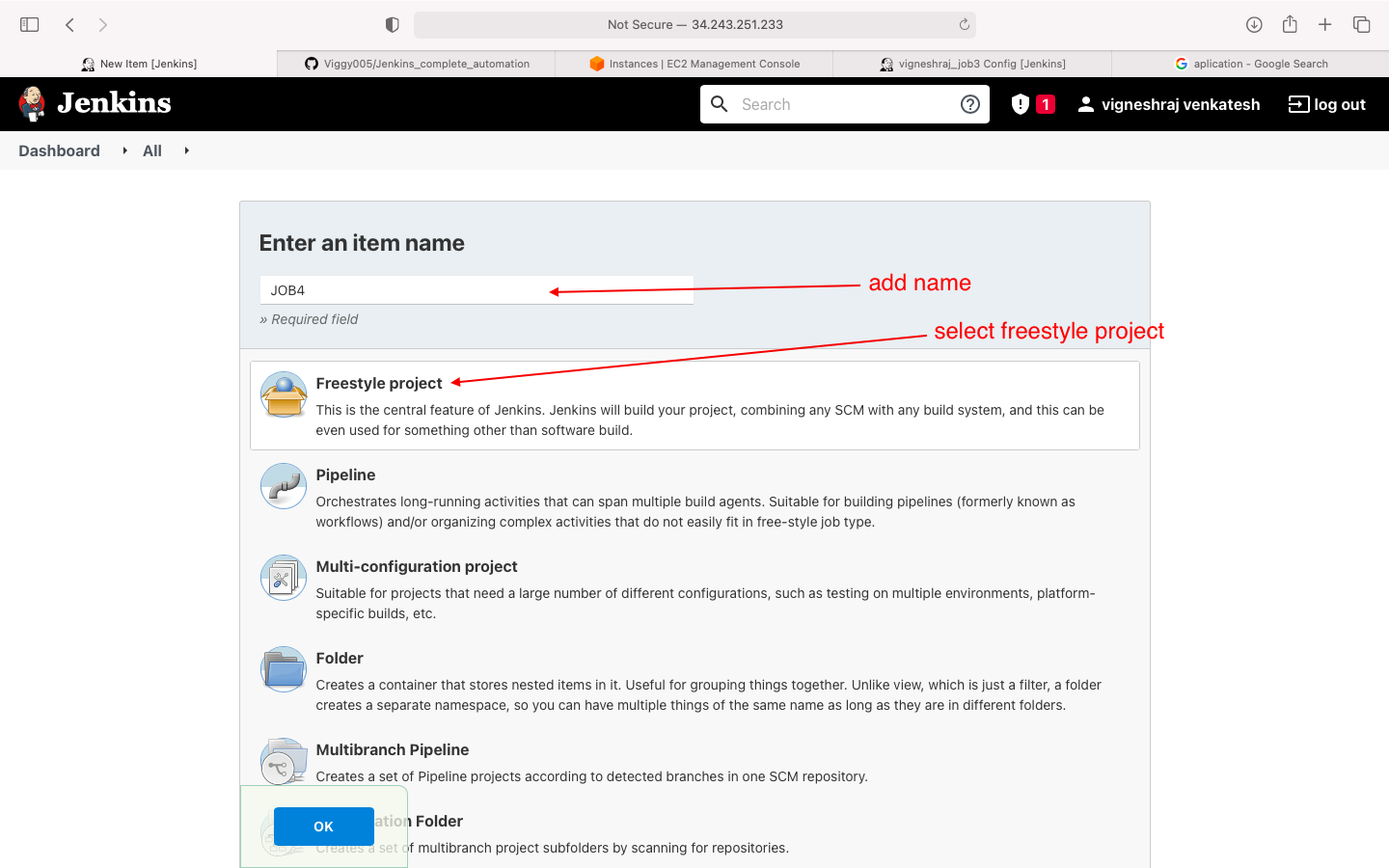Open the Jenkins home title link
The height and width of the screenshot is (868, 1389).
point(114,103)
